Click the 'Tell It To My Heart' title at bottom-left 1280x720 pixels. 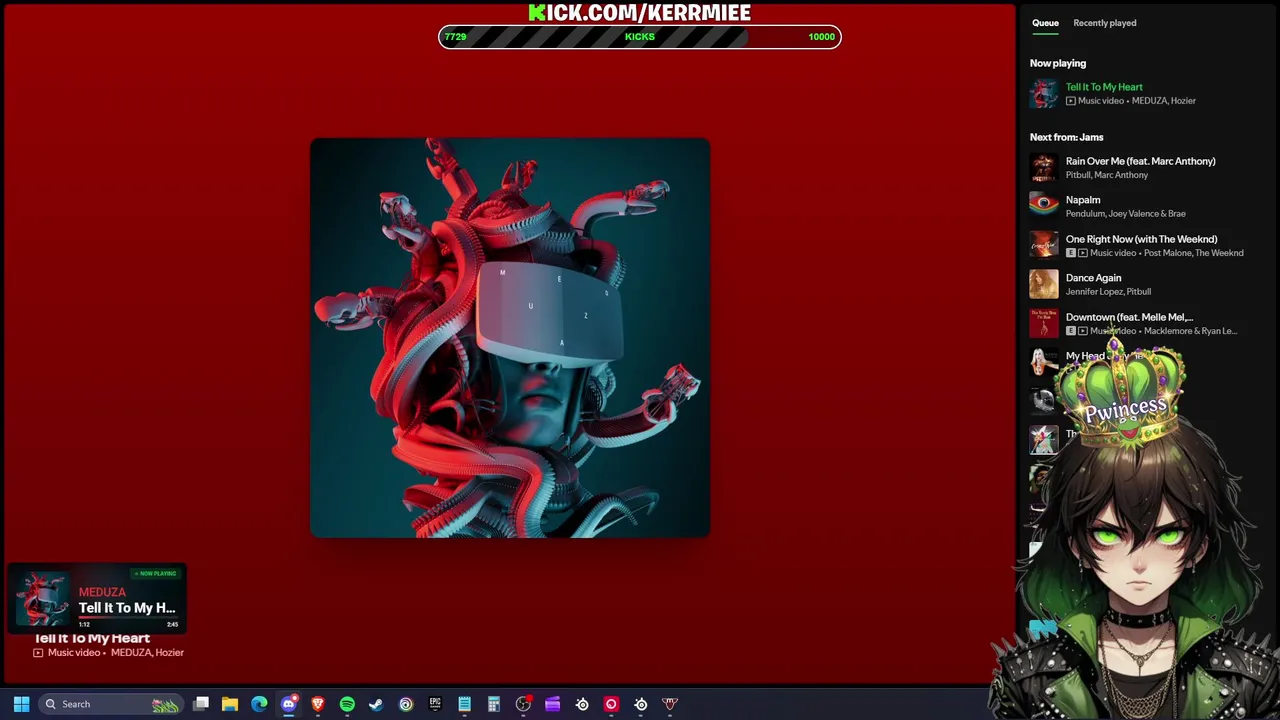[x=92, y=638]
